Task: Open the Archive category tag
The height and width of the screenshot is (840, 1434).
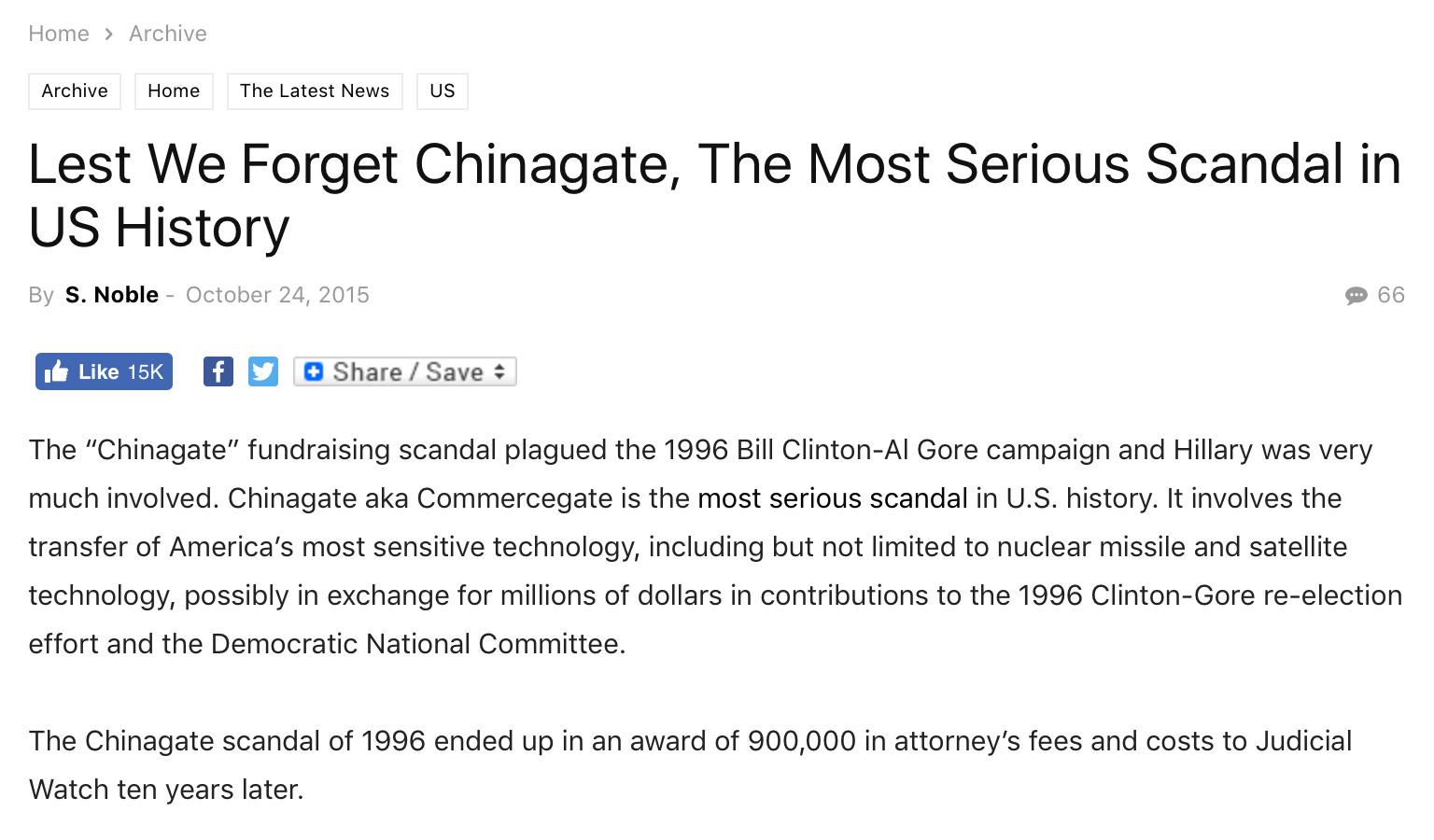Action: point(75,91)
